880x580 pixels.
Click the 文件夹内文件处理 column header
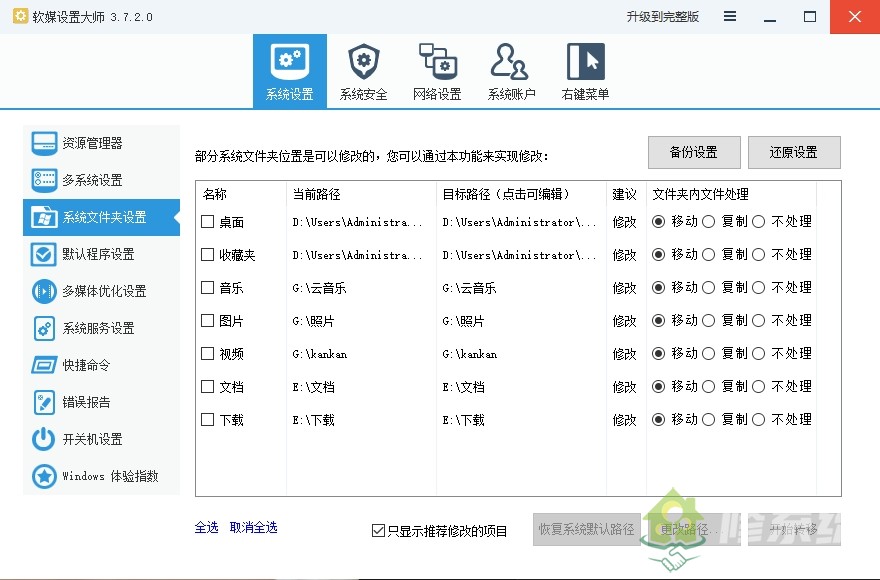(x=700, y=194)
